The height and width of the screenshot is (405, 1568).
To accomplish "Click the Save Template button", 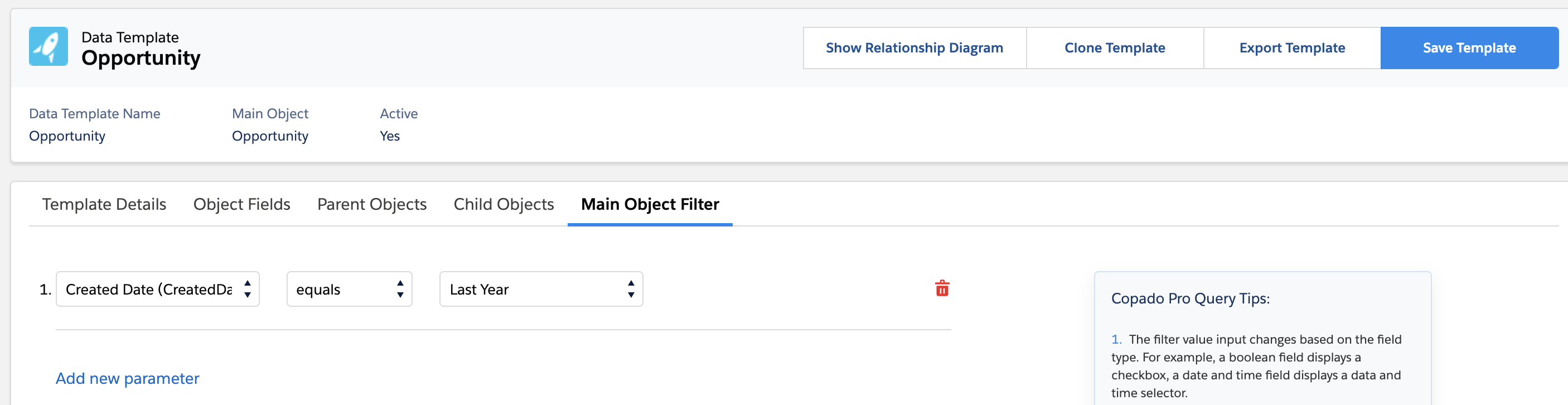I will click(1469, 48).
